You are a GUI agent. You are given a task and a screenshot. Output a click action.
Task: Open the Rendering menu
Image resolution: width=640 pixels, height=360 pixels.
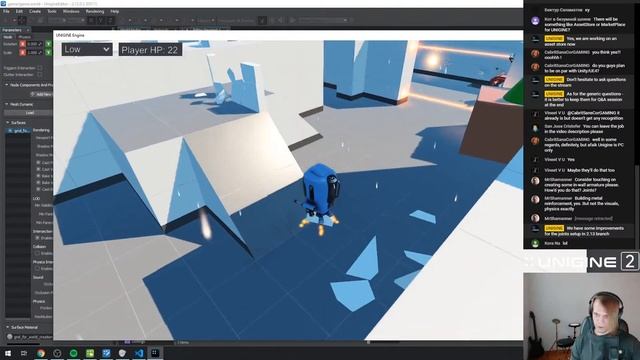click(x=95, y=11)
